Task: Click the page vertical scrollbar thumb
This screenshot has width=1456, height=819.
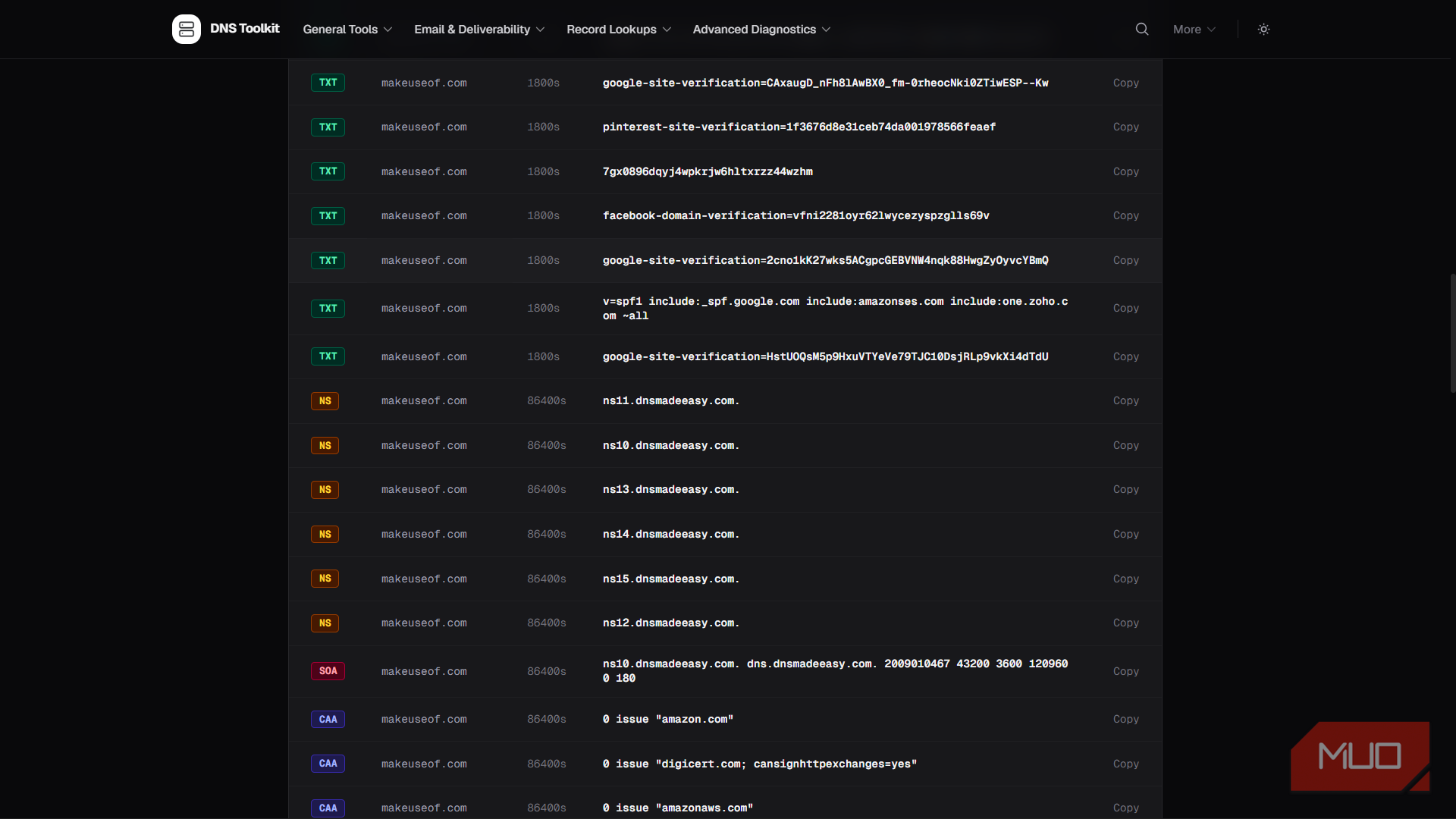Action: point(1452,332)
